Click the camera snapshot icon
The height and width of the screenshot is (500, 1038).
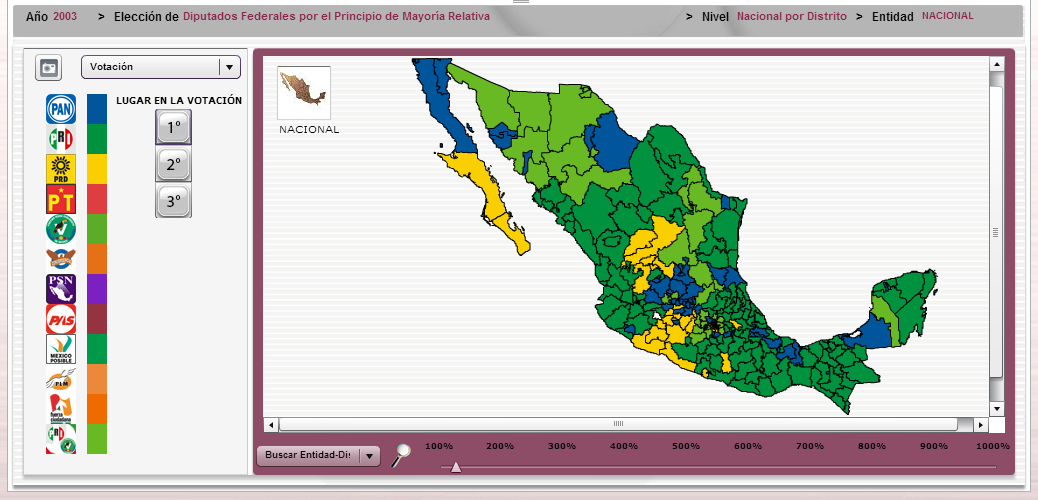[48, 68]
